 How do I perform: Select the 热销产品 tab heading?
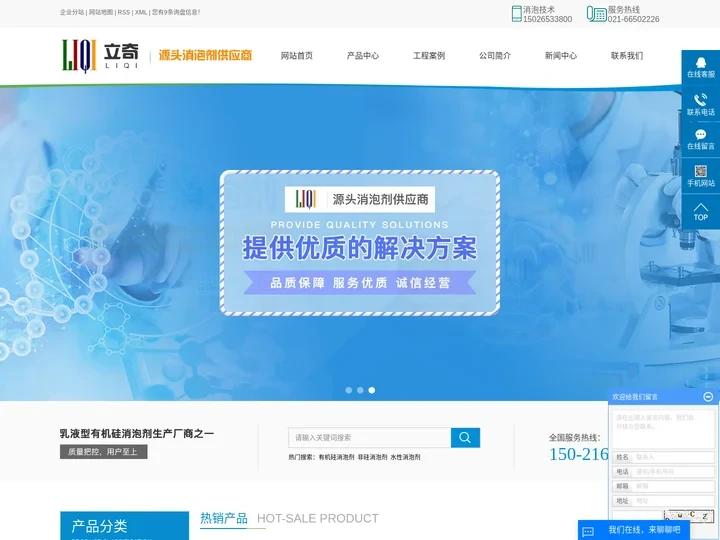[x=224, y=518]
